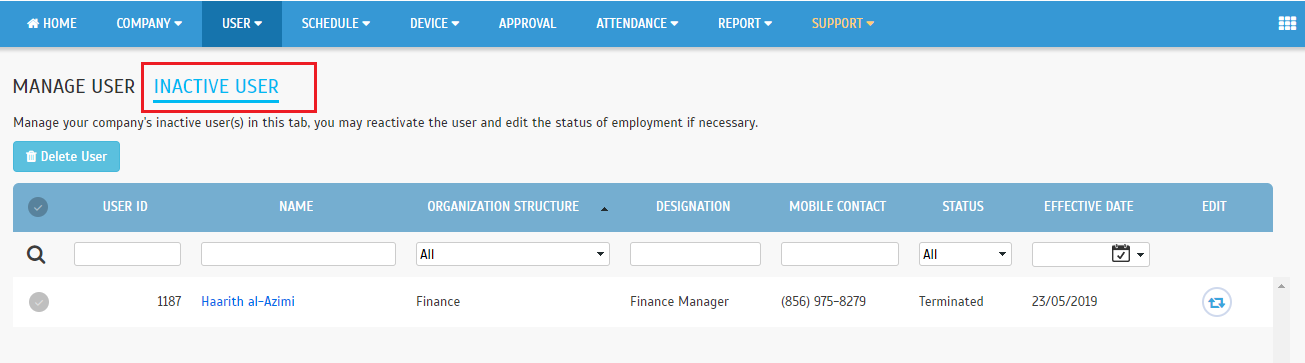Click the Home menu item
The width and height of the screenshot is (1305, 363).
point(51,23)
